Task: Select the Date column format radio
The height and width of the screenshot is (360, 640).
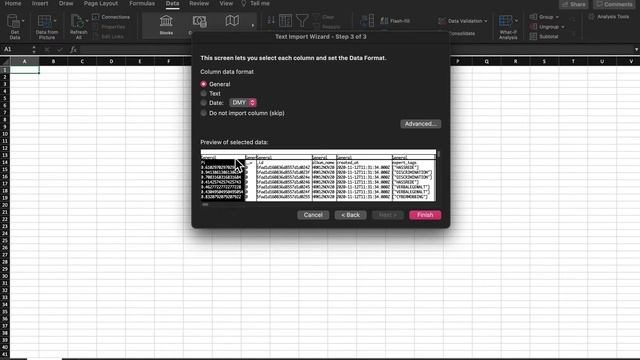Action: (204, 103)
